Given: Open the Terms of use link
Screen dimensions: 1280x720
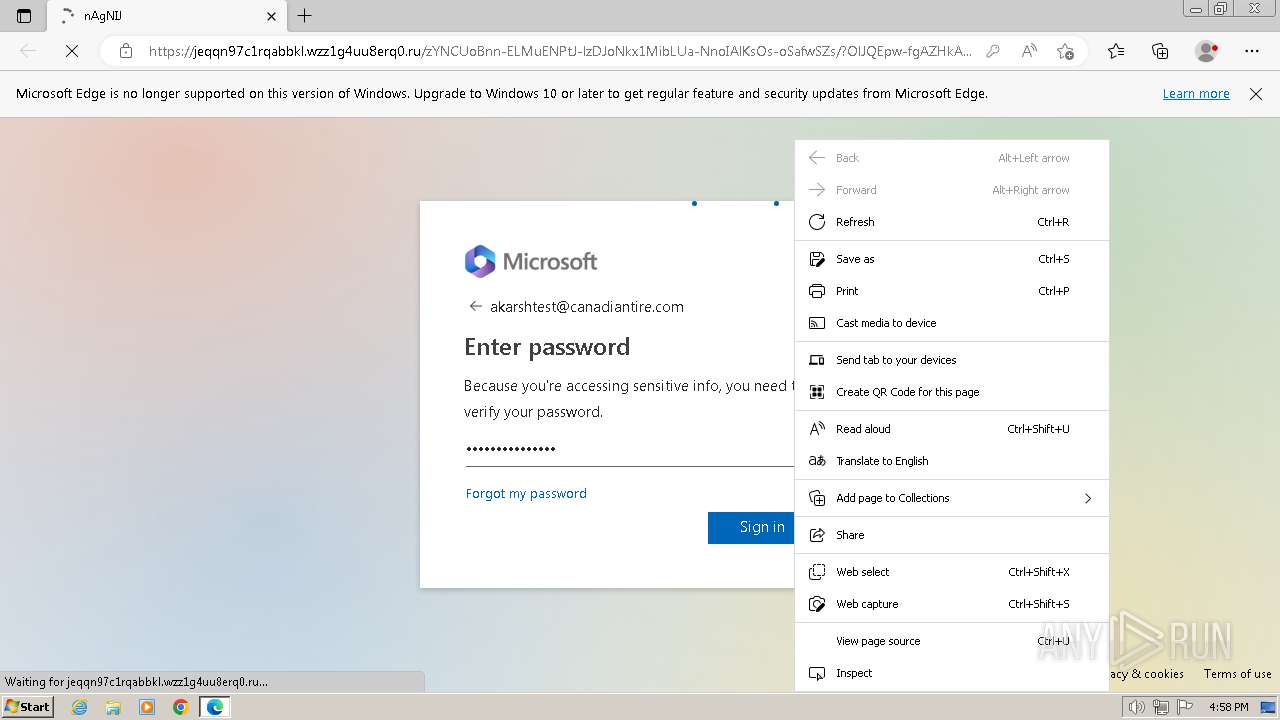Looking at the screenshot, I should tap(1237, 674).
